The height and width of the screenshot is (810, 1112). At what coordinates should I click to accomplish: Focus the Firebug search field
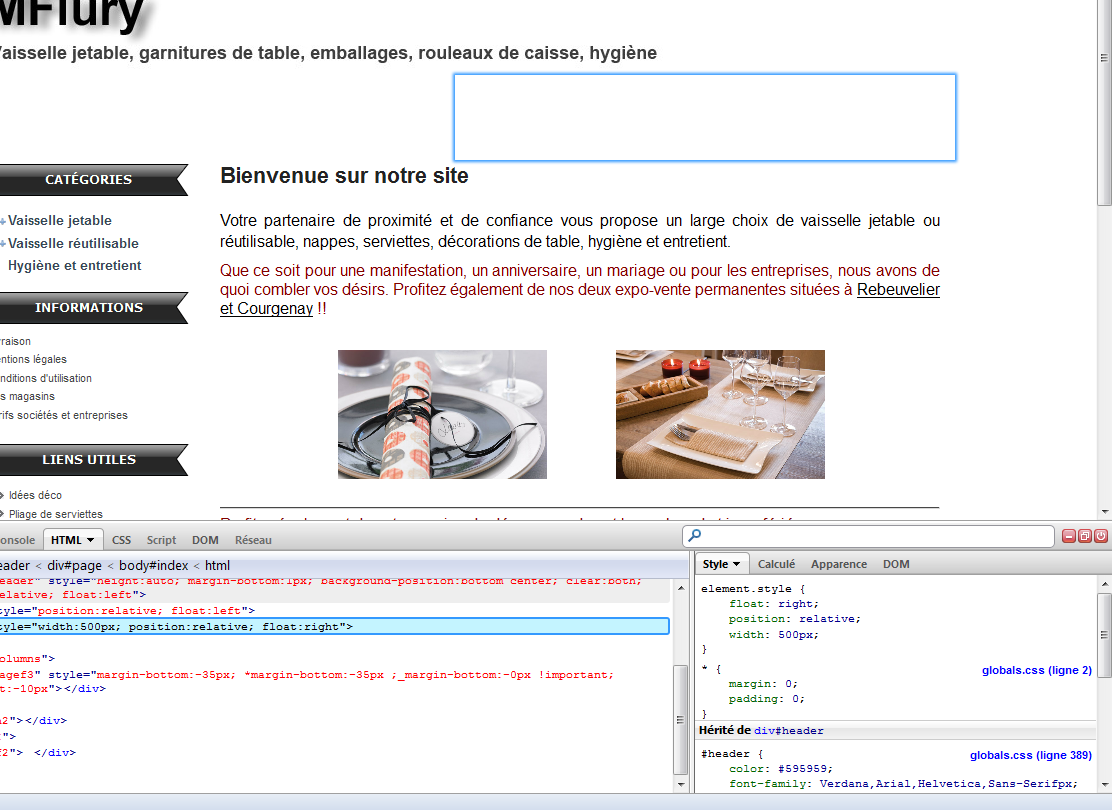[868, 536]
